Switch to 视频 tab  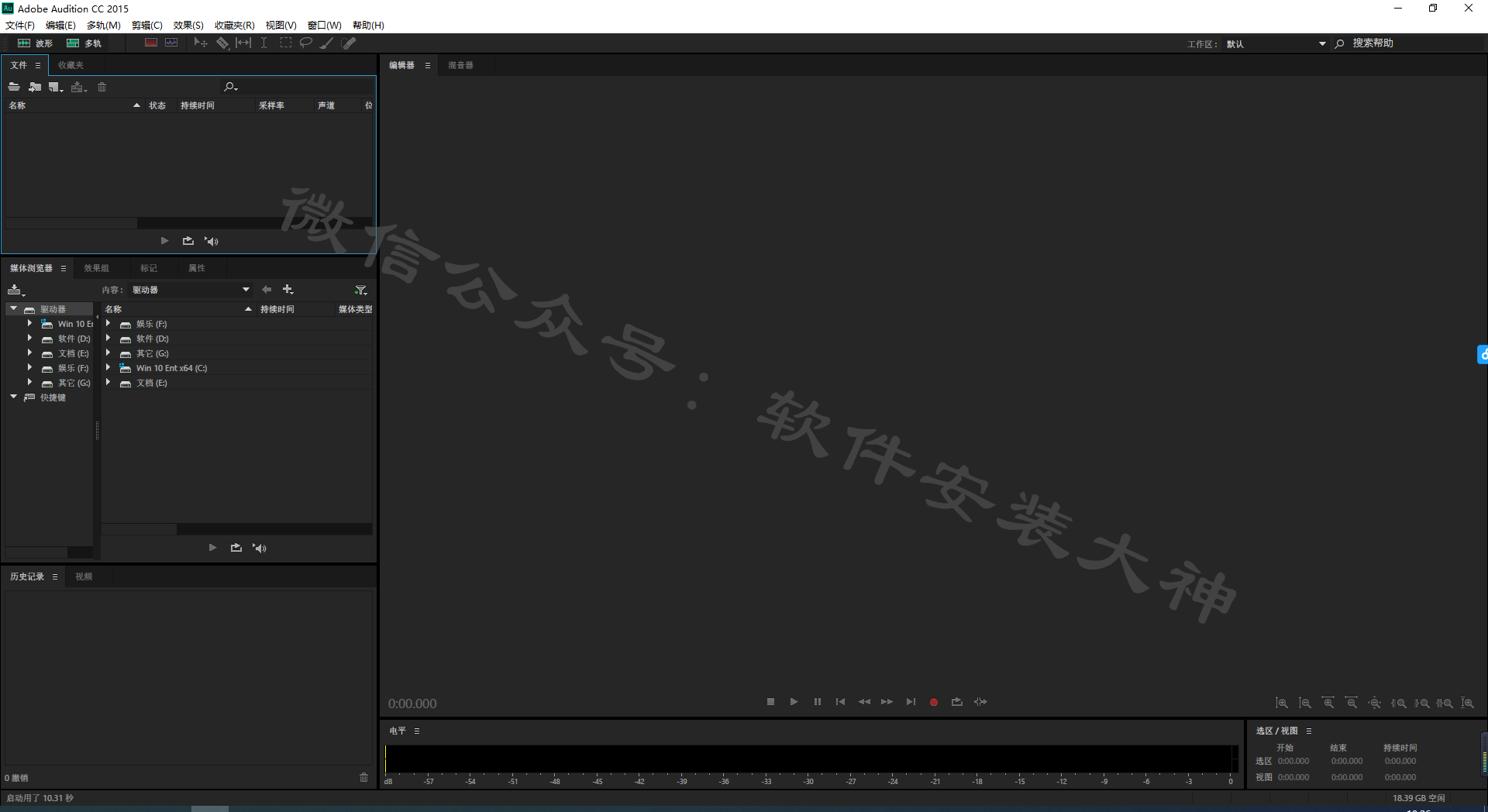pos(84,576)
